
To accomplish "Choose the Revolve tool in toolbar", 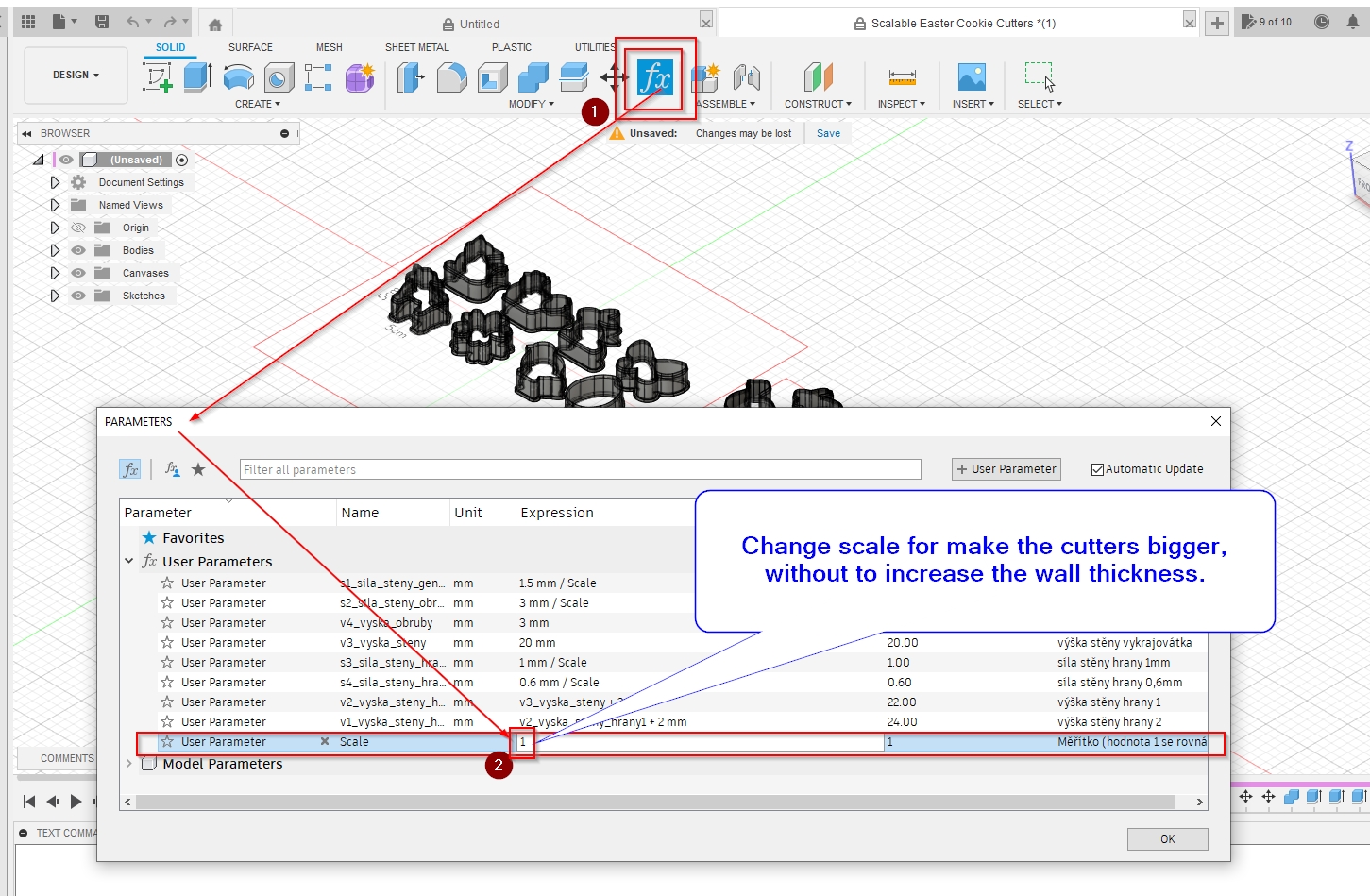I will 238,77.
